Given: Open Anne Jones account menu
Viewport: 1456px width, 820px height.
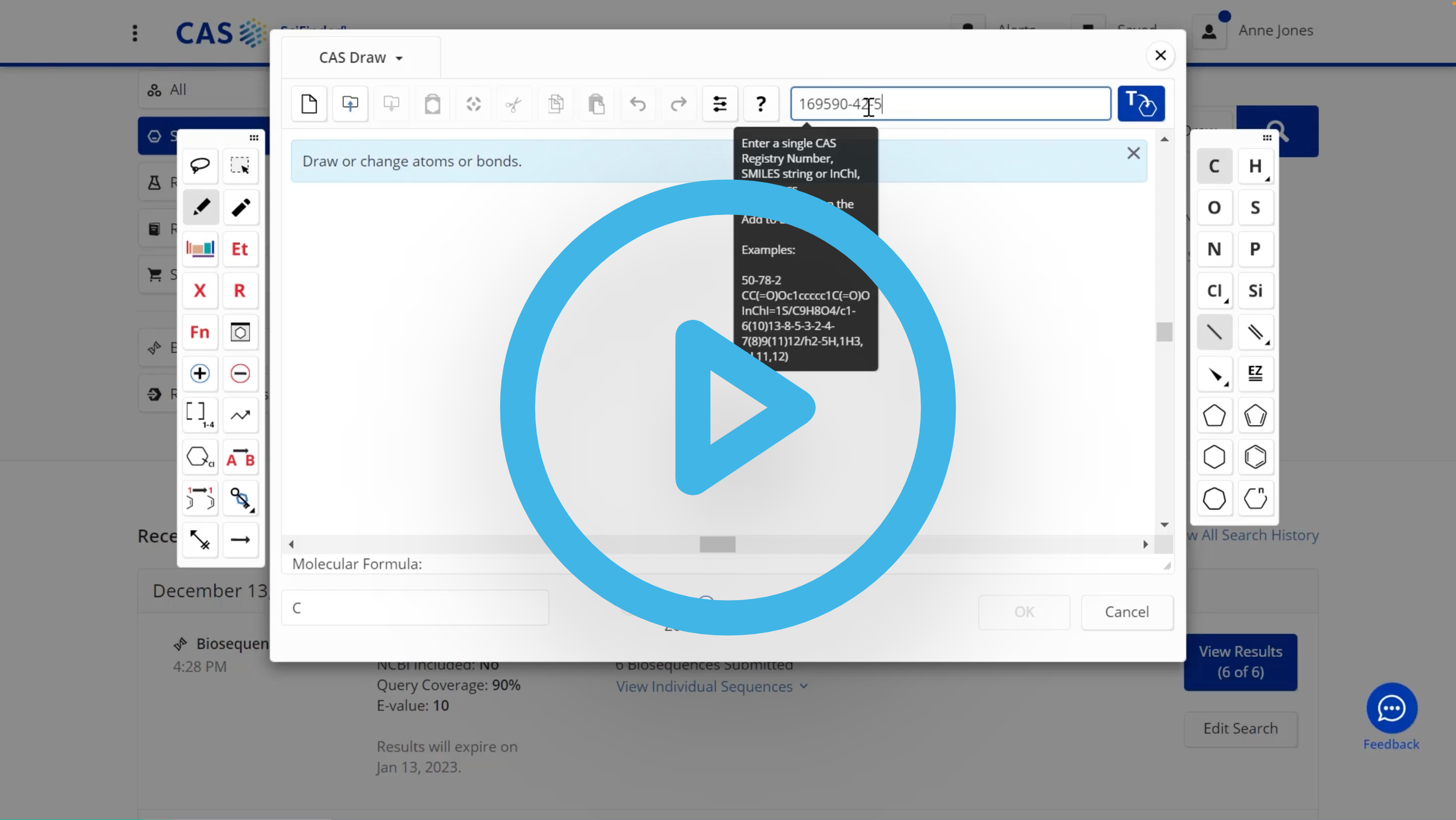Looking at the screenshot, I should [1253, 31].
